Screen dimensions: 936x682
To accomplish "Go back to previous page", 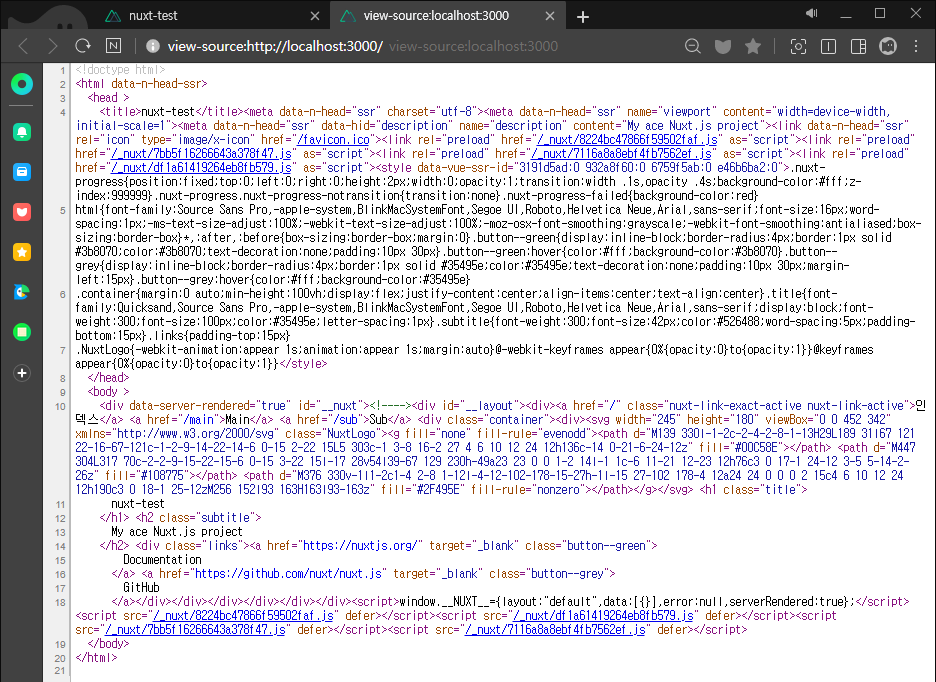I will [23, 46].
